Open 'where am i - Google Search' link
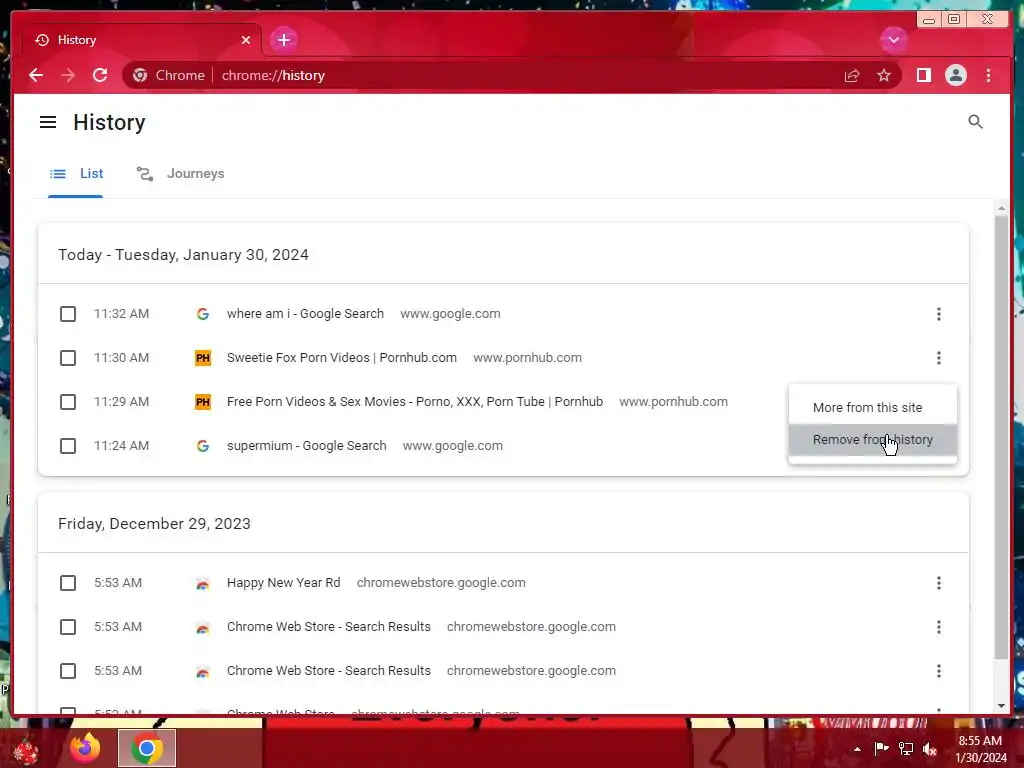Viewport: 1024px width, 768px height. pyautogui.click(x=305, y=313)
